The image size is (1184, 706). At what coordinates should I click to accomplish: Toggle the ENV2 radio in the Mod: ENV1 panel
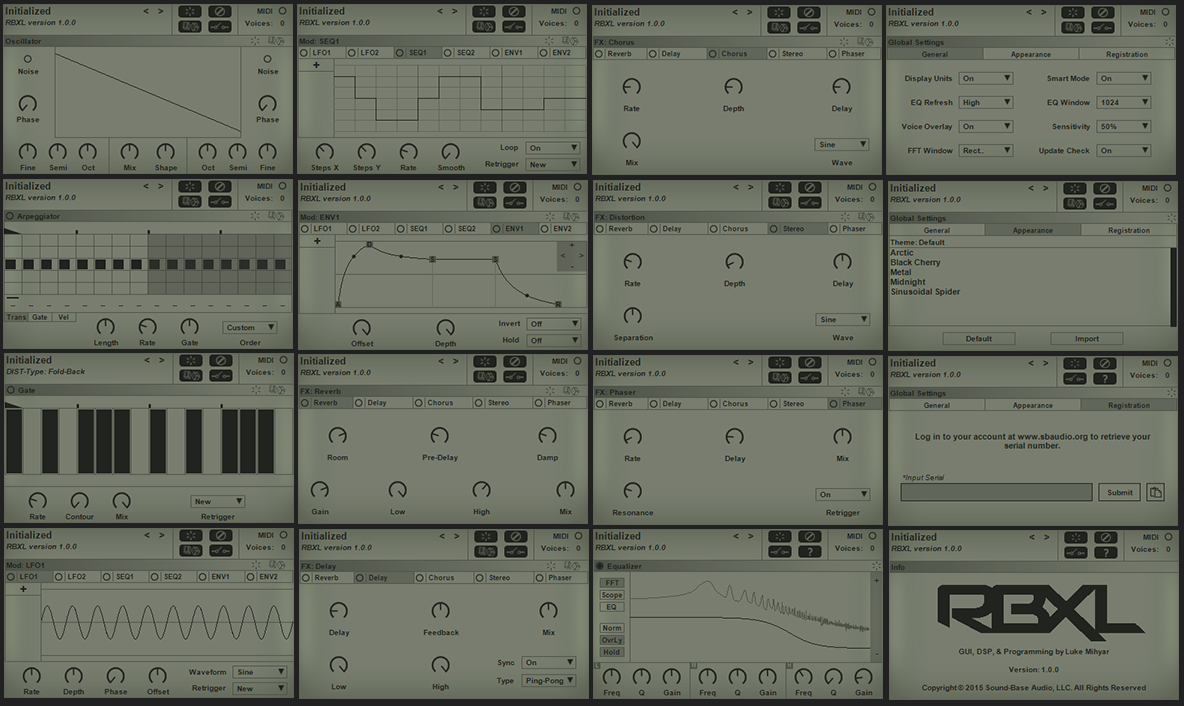[545, 229]
